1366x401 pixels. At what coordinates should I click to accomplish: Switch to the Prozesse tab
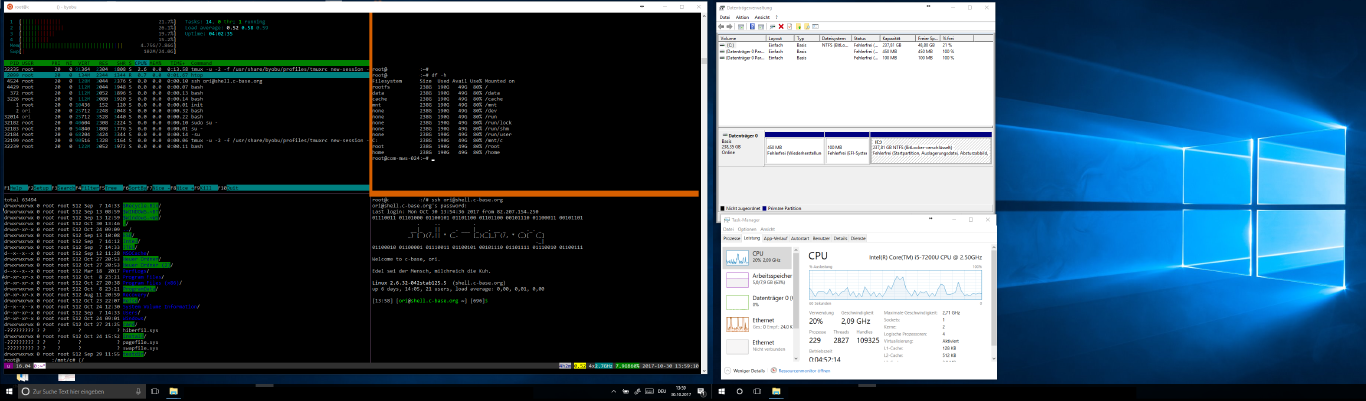(731, 239)
